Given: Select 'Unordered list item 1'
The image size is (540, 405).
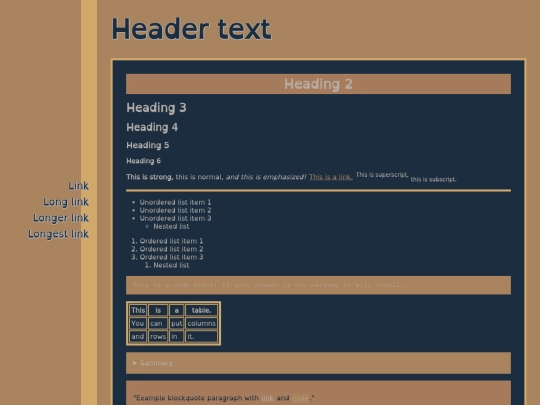Looking at the screenshot, I should click(x=175, y=202).
